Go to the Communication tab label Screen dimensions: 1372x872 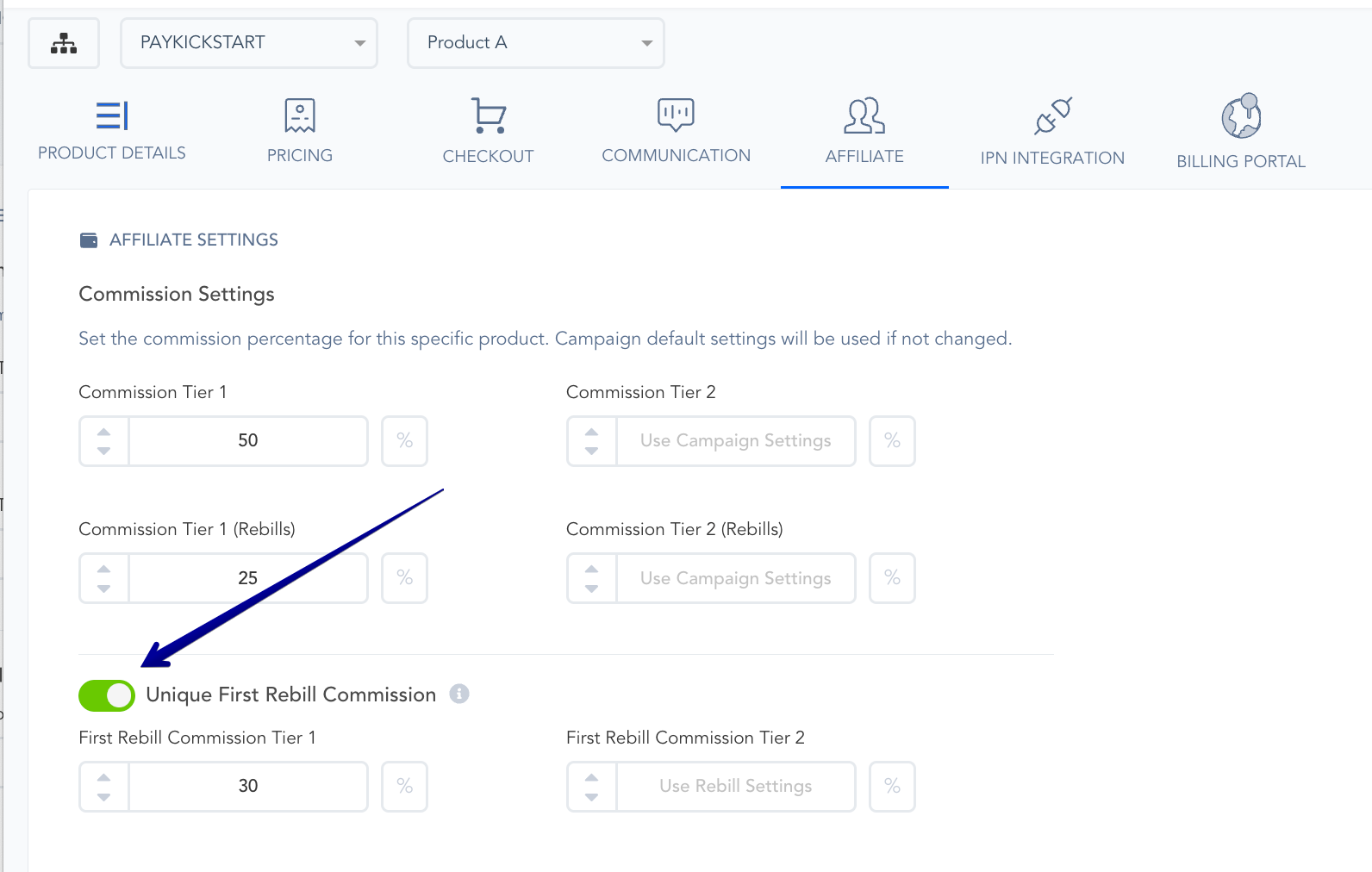point(676,156)
